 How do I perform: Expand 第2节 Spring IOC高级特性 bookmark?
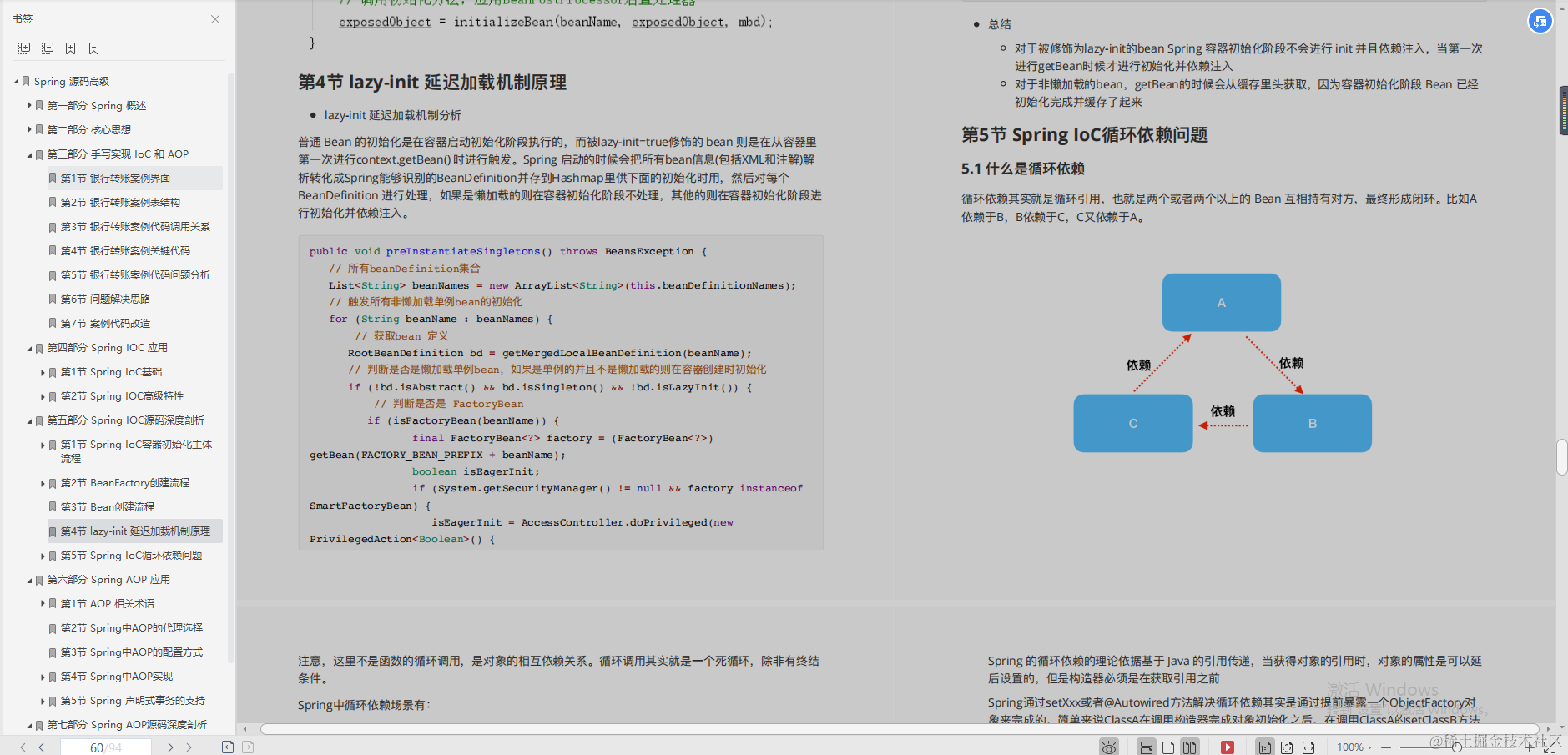(x=43, y=396)
